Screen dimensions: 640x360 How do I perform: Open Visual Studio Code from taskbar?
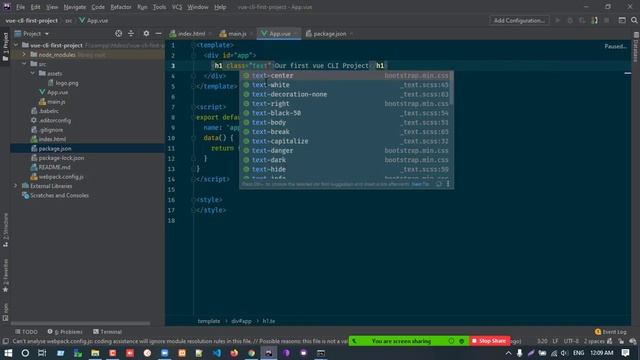217,353
